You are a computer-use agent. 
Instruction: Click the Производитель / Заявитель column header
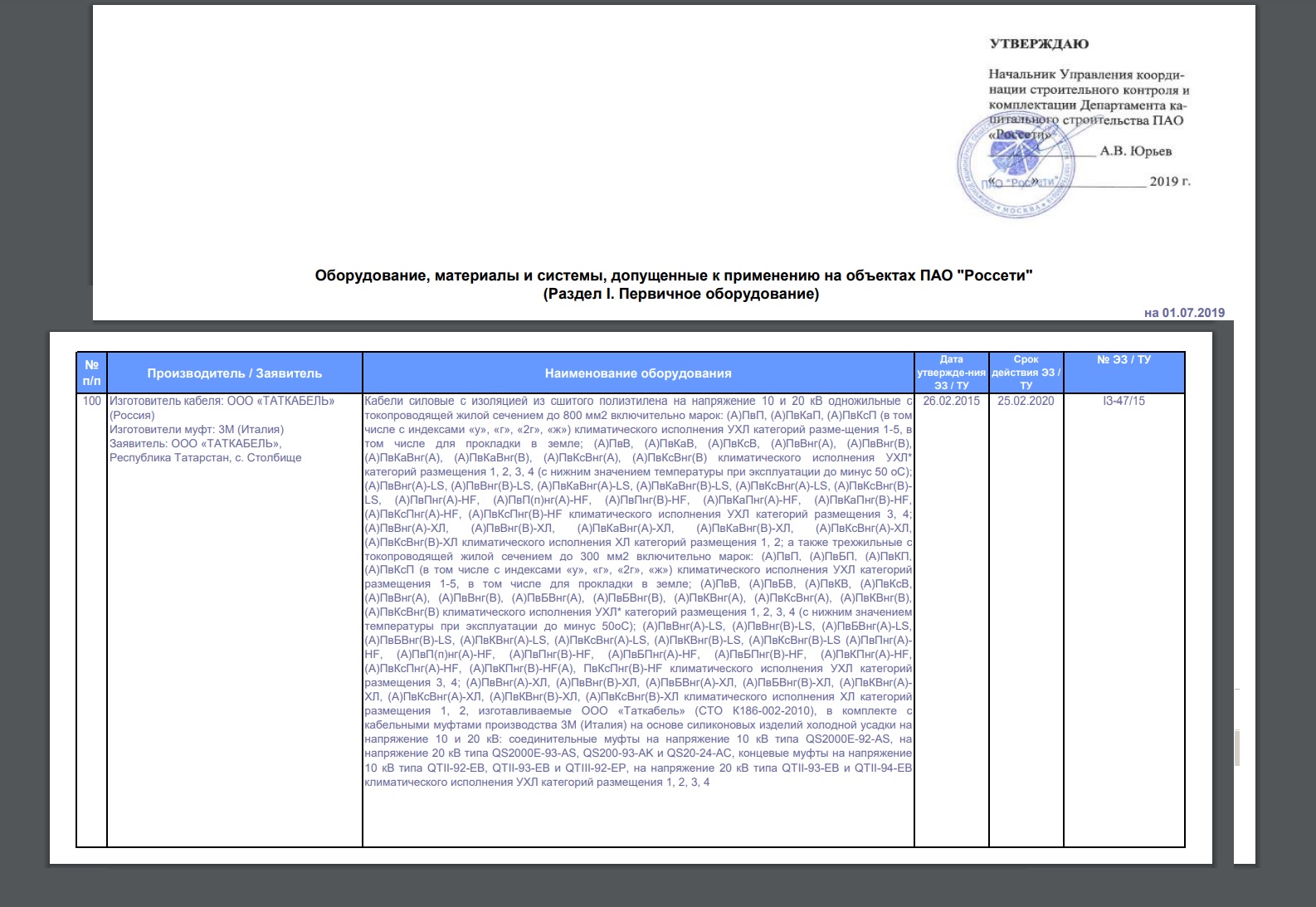coord(235,373)
